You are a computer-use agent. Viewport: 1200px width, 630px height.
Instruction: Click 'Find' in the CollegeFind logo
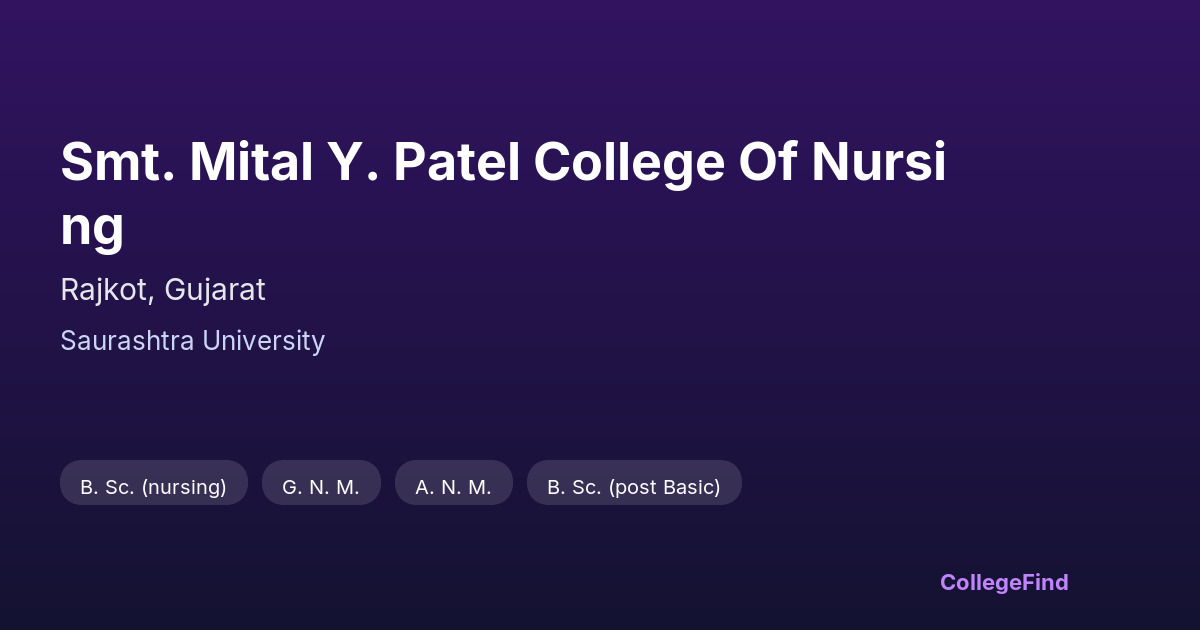(1045, 582)
